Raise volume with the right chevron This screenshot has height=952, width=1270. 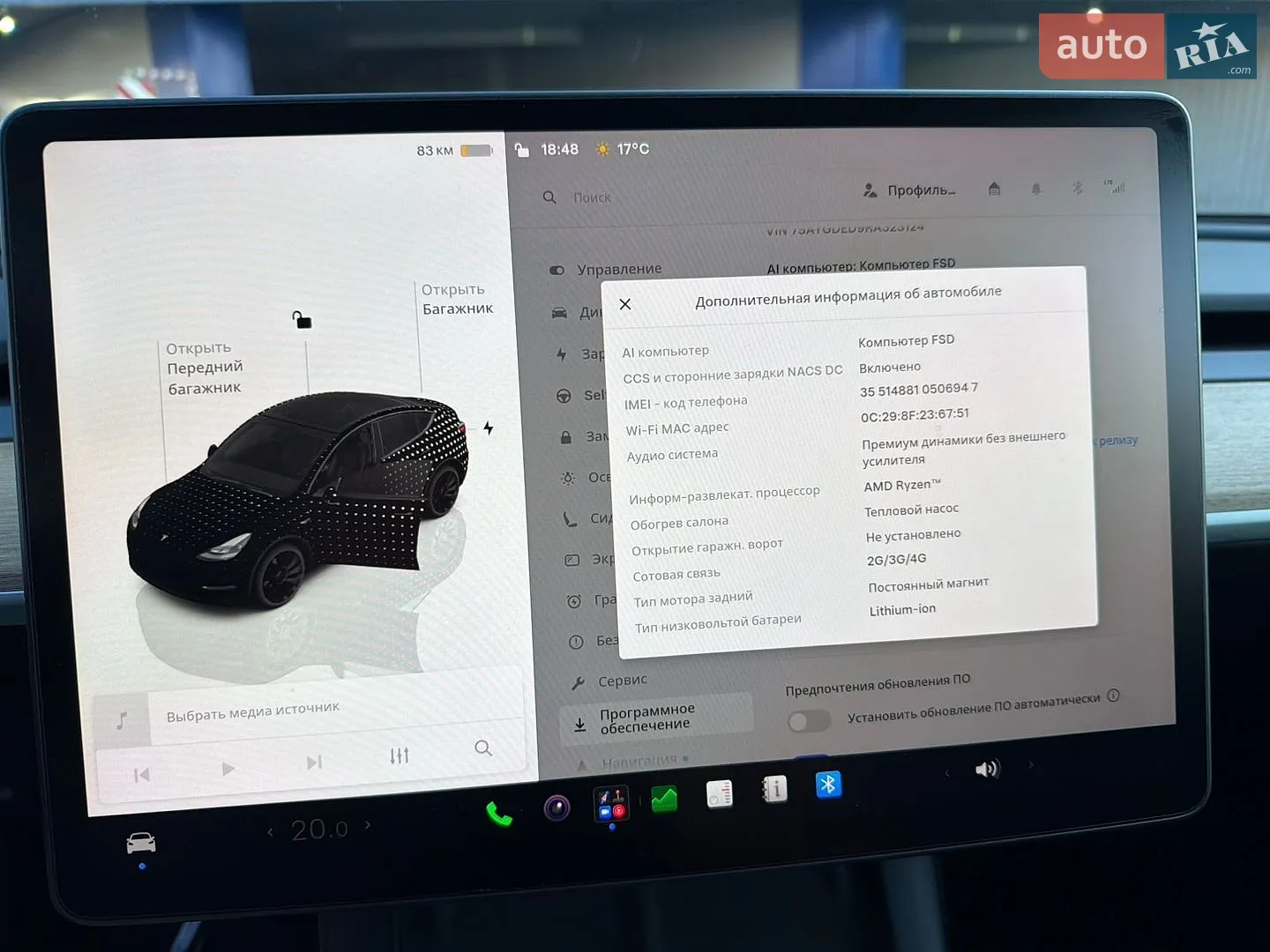point(1030,765)
